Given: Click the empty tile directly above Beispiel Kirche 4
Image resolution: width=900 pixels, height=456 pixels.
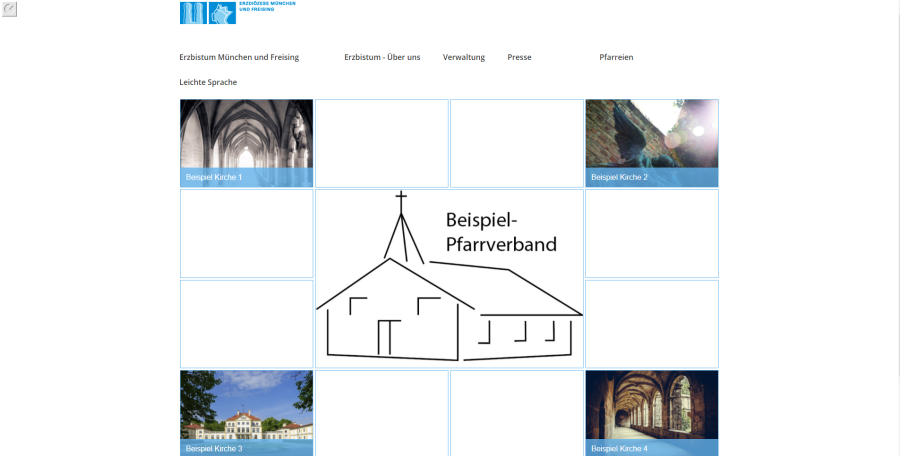Looking at the screenshot, I should [x=652, y=324].
